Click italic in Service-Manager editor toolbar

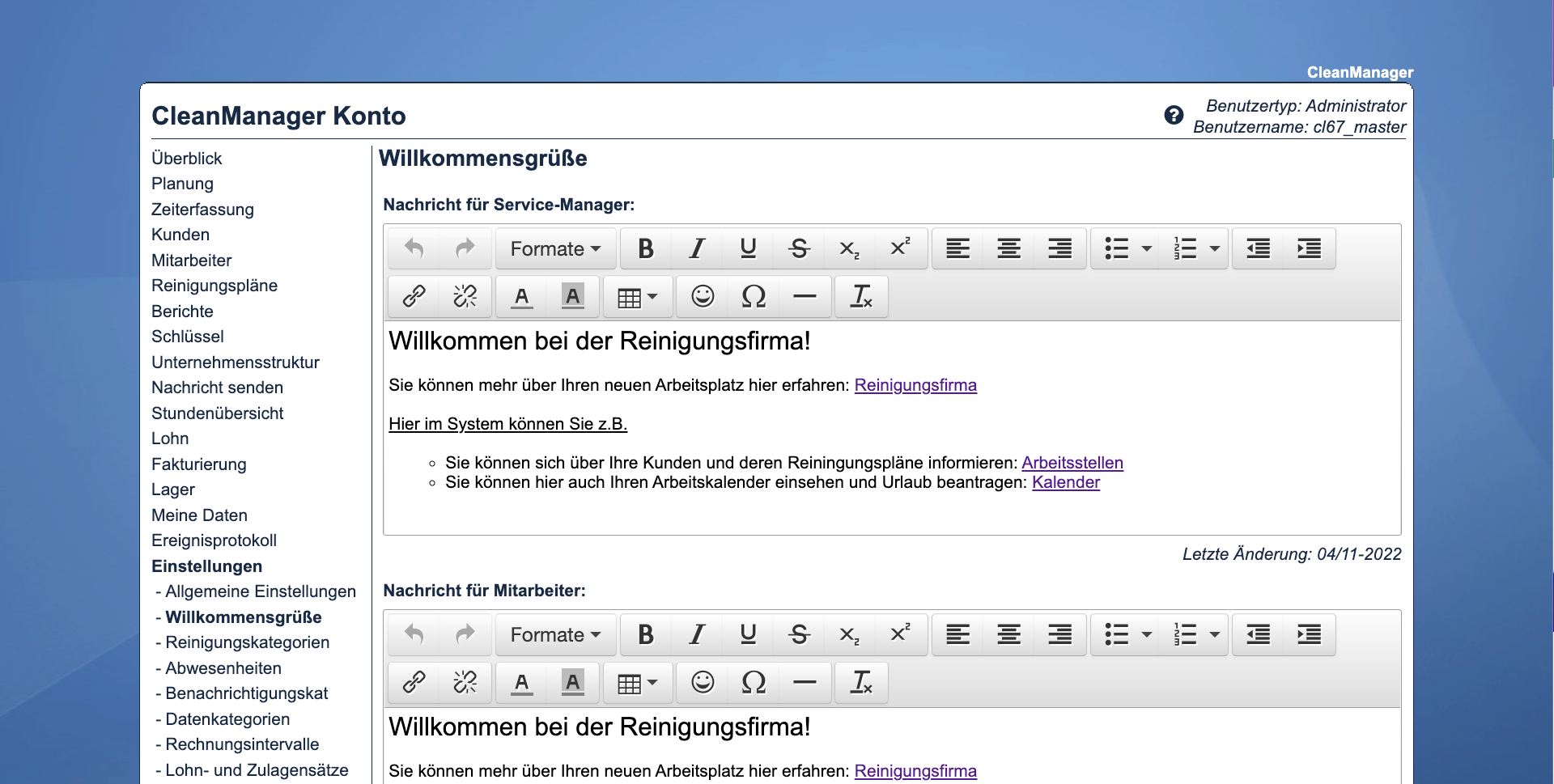click(x=697, y=248)
